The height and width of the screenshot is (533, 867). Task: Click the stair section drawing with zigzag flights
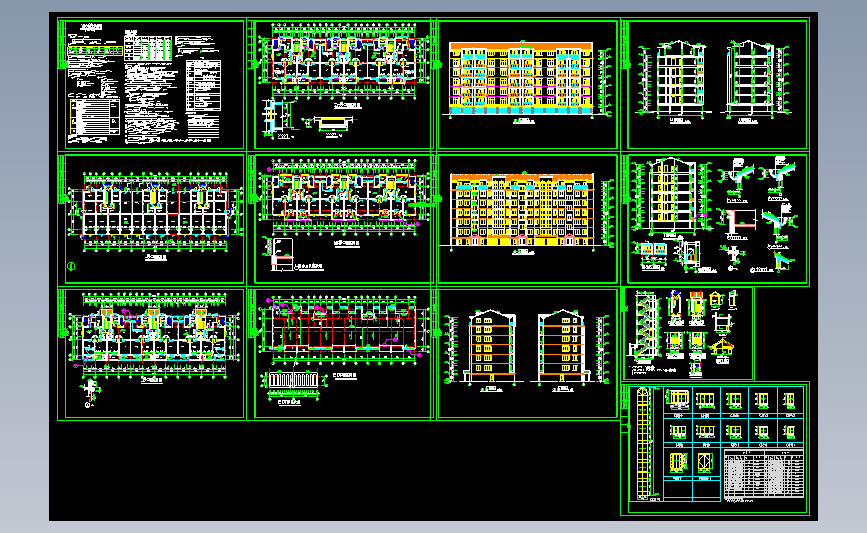pyautogui.click(x=644, y=327)
